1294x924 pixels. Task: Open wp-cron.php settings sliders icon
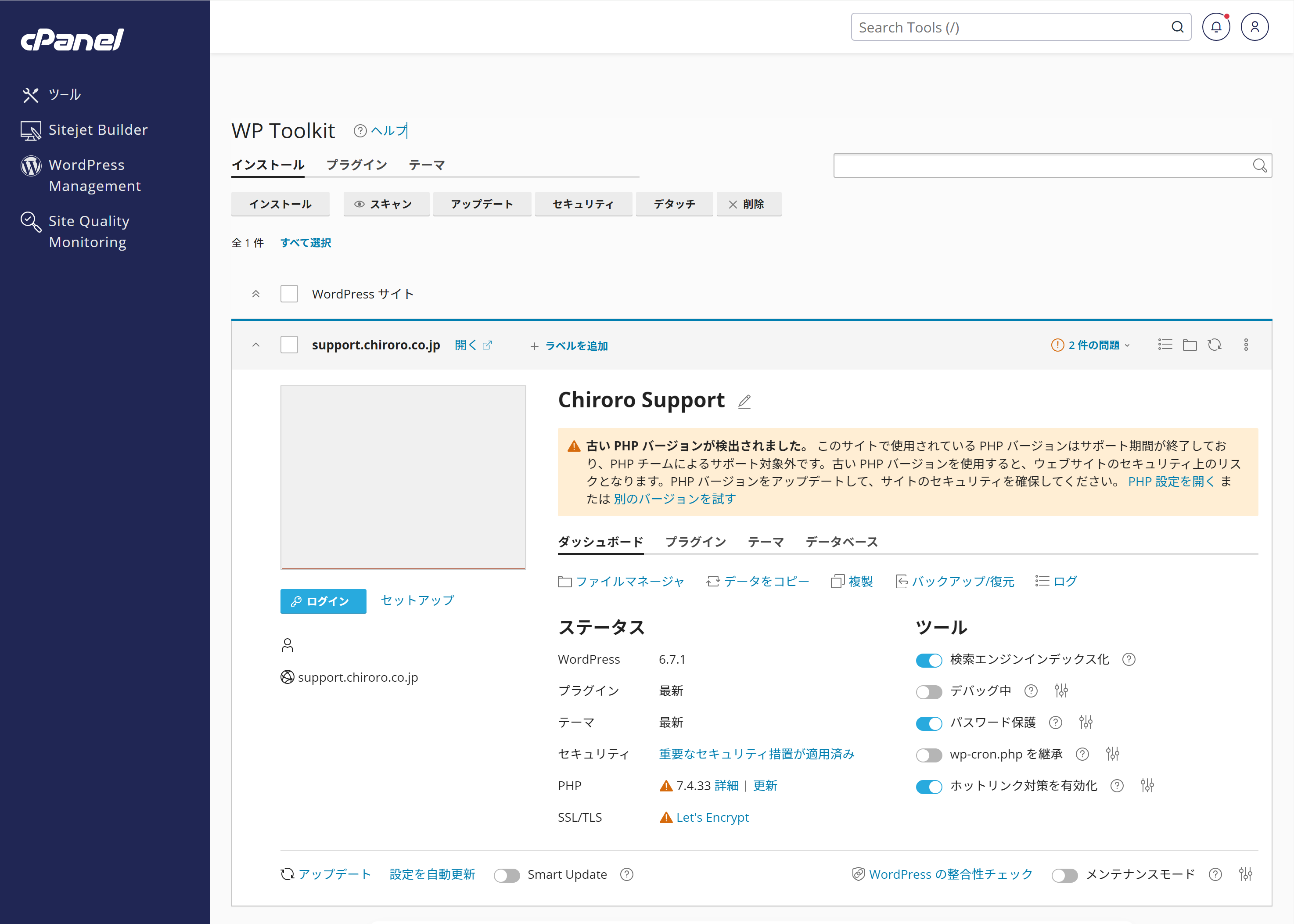1113,754
